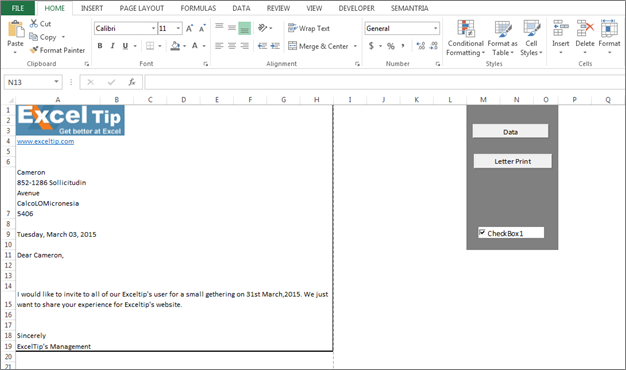
Task: Open the General number format dropdown
Action: (x=435, y=28)
